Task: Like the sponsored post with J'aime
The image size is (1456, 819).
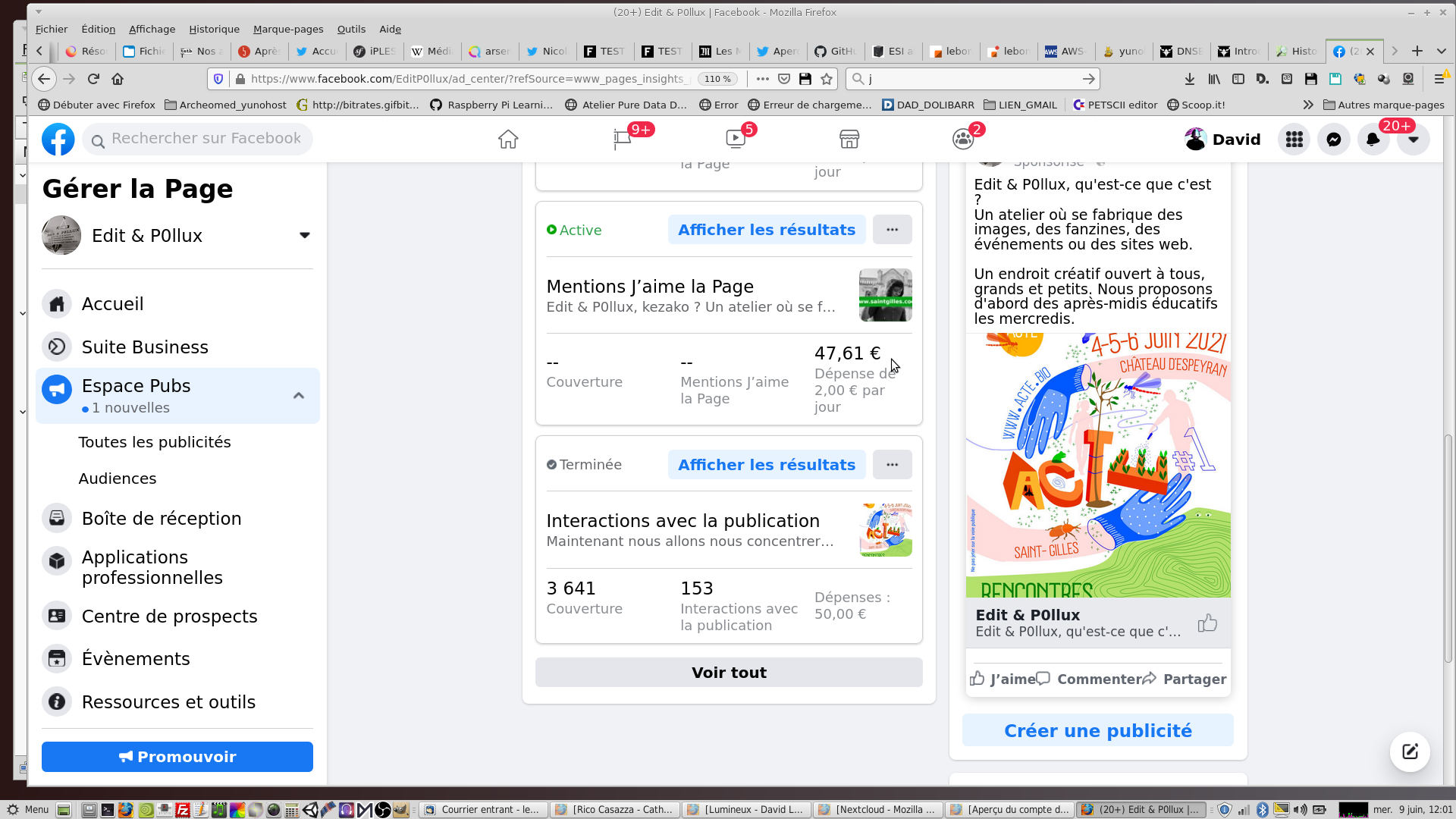Action: [1003, 679]
